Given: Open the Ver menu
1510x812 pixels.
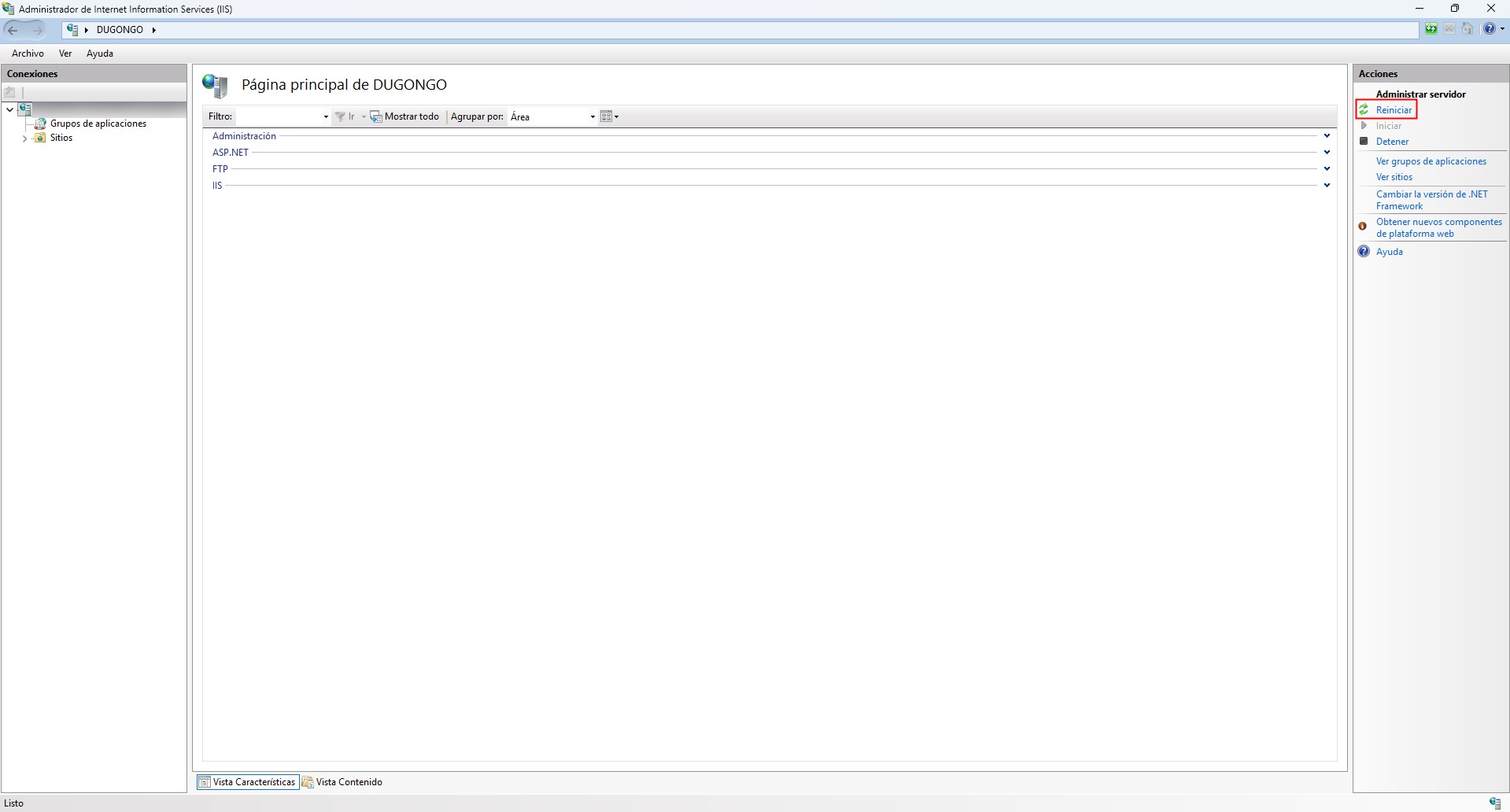Looking at the screenshot, I should click(65, 54).
